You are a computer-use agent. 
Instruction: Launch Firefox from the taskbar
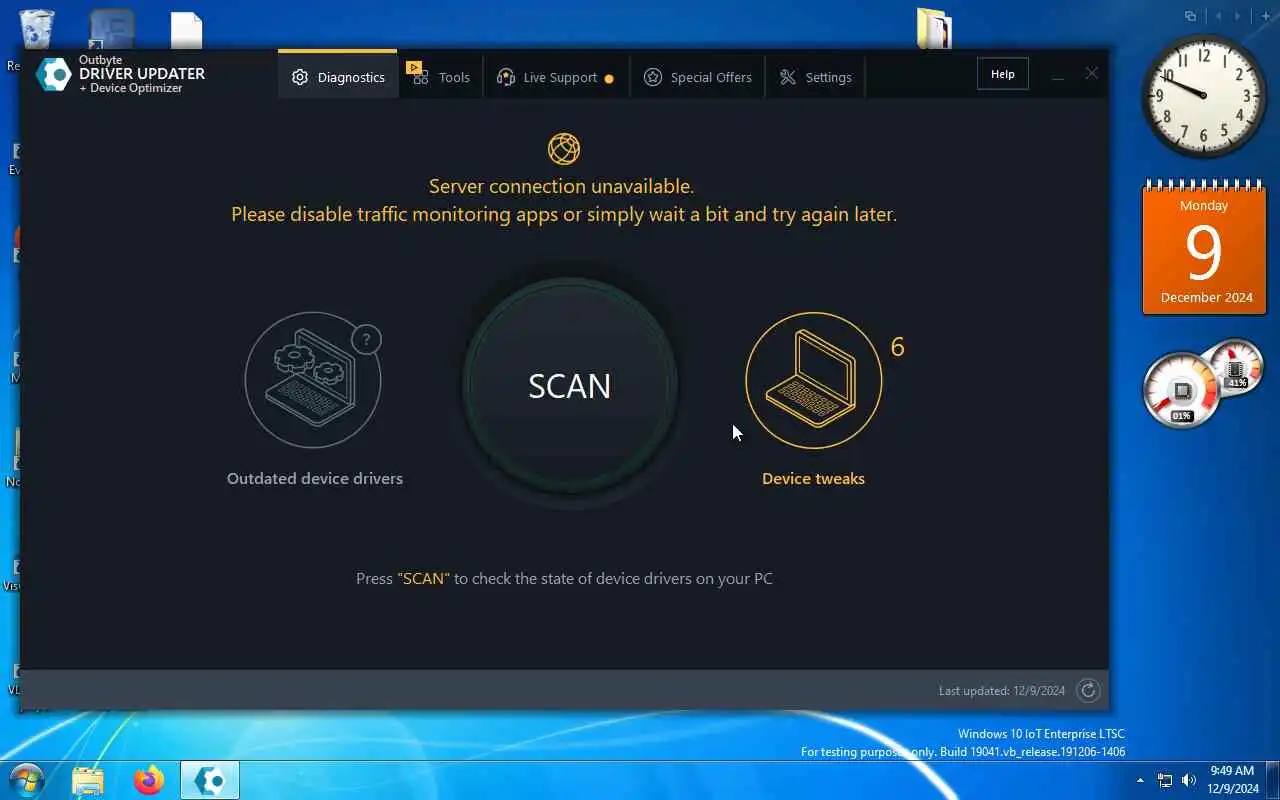(149, 780)
